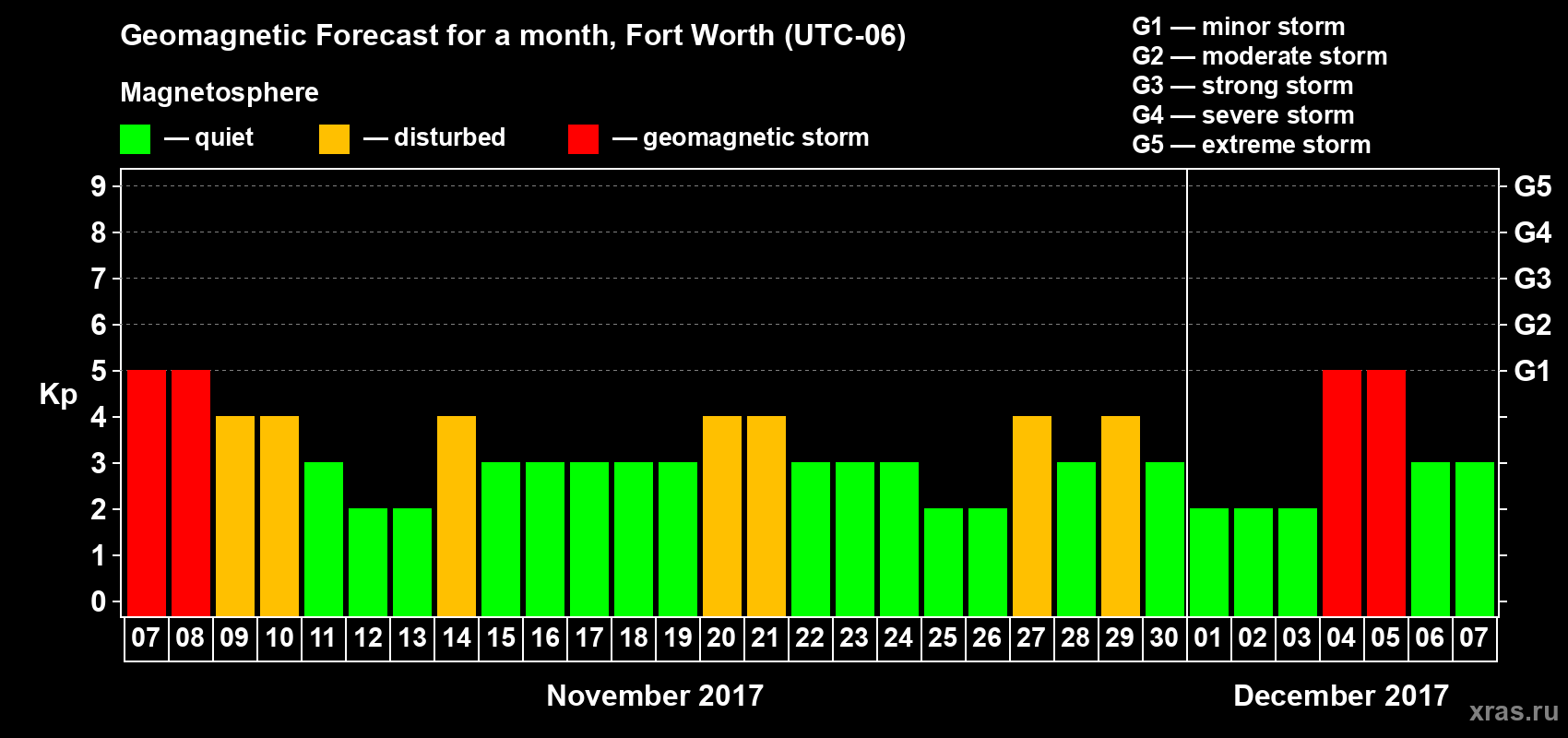Click 'G1 — minor storm' legend line
Screen dimensions: 1568x738
point(1238,27)
